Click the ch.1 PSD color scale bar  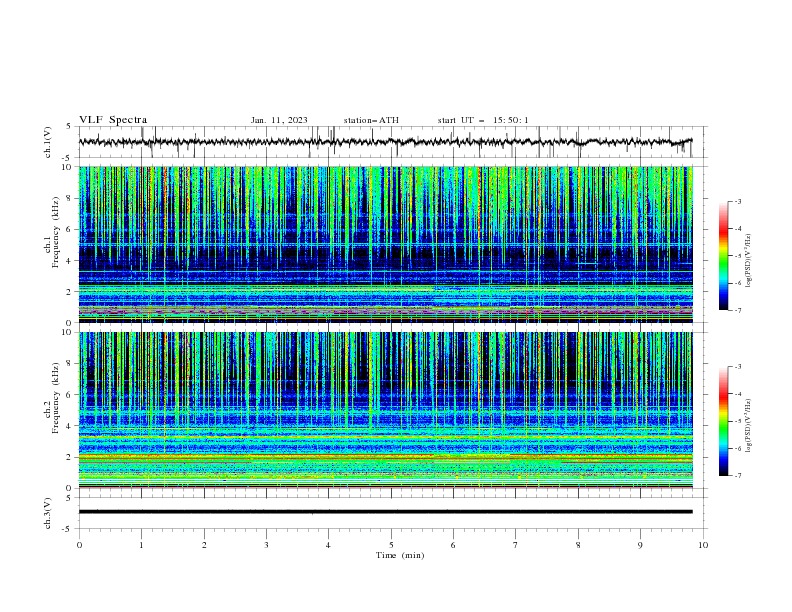723,256
